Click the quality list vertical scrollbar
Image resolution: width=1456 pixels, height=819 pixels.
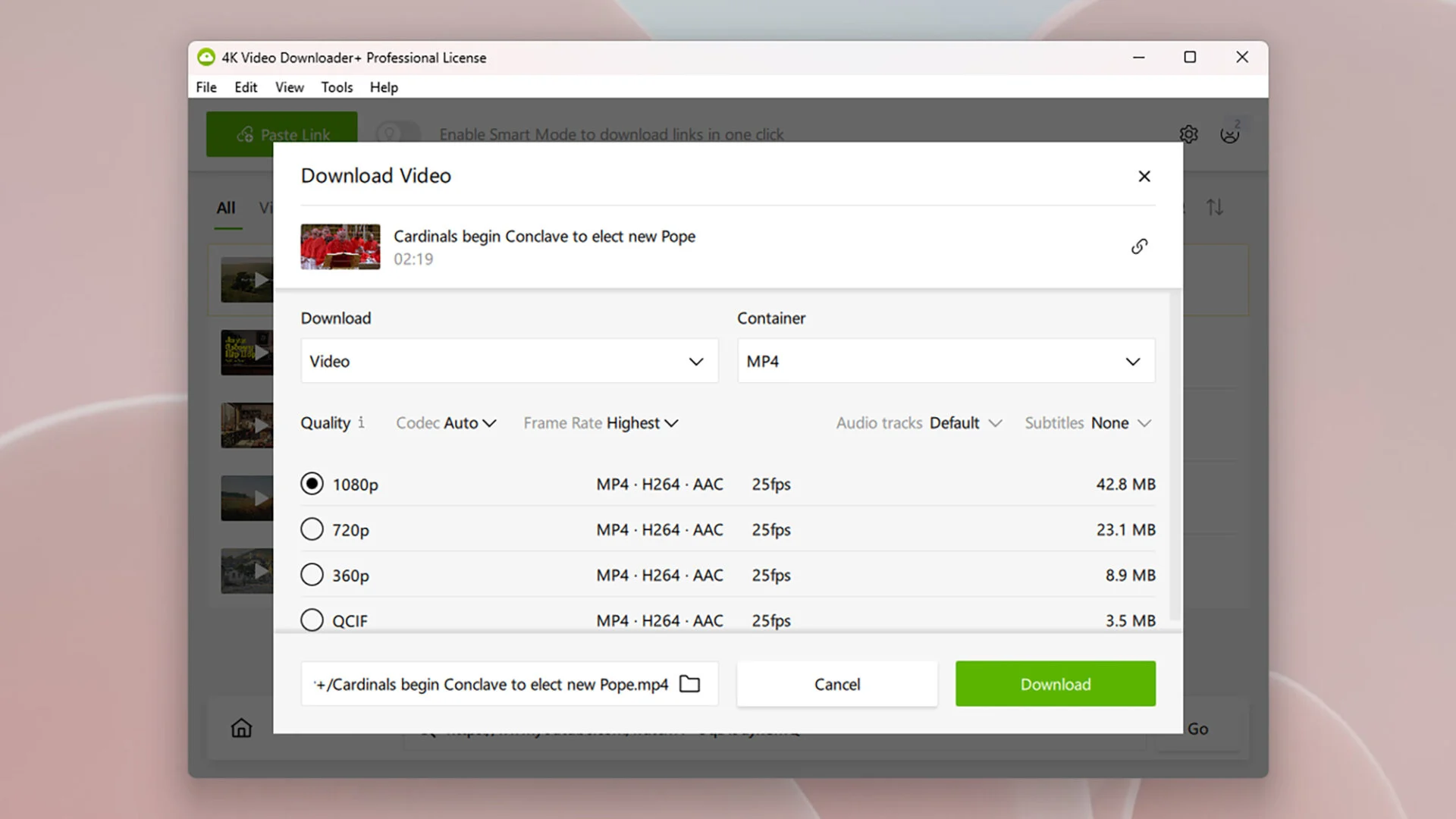pos(1175,455)
